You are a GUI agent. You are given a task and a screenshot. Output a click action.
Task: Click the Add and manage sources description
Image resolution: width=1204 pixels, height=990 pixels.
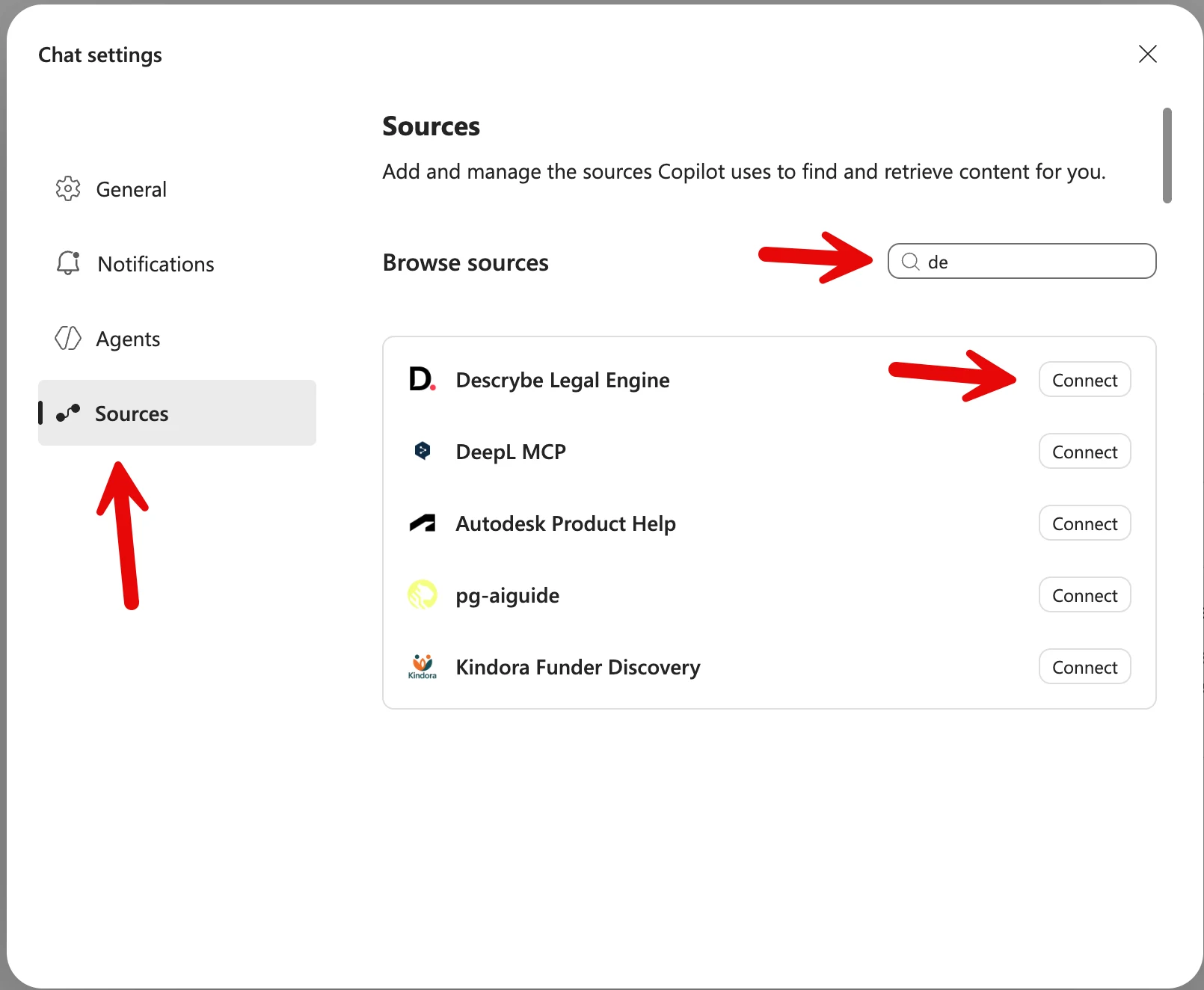tap(743, 172)
